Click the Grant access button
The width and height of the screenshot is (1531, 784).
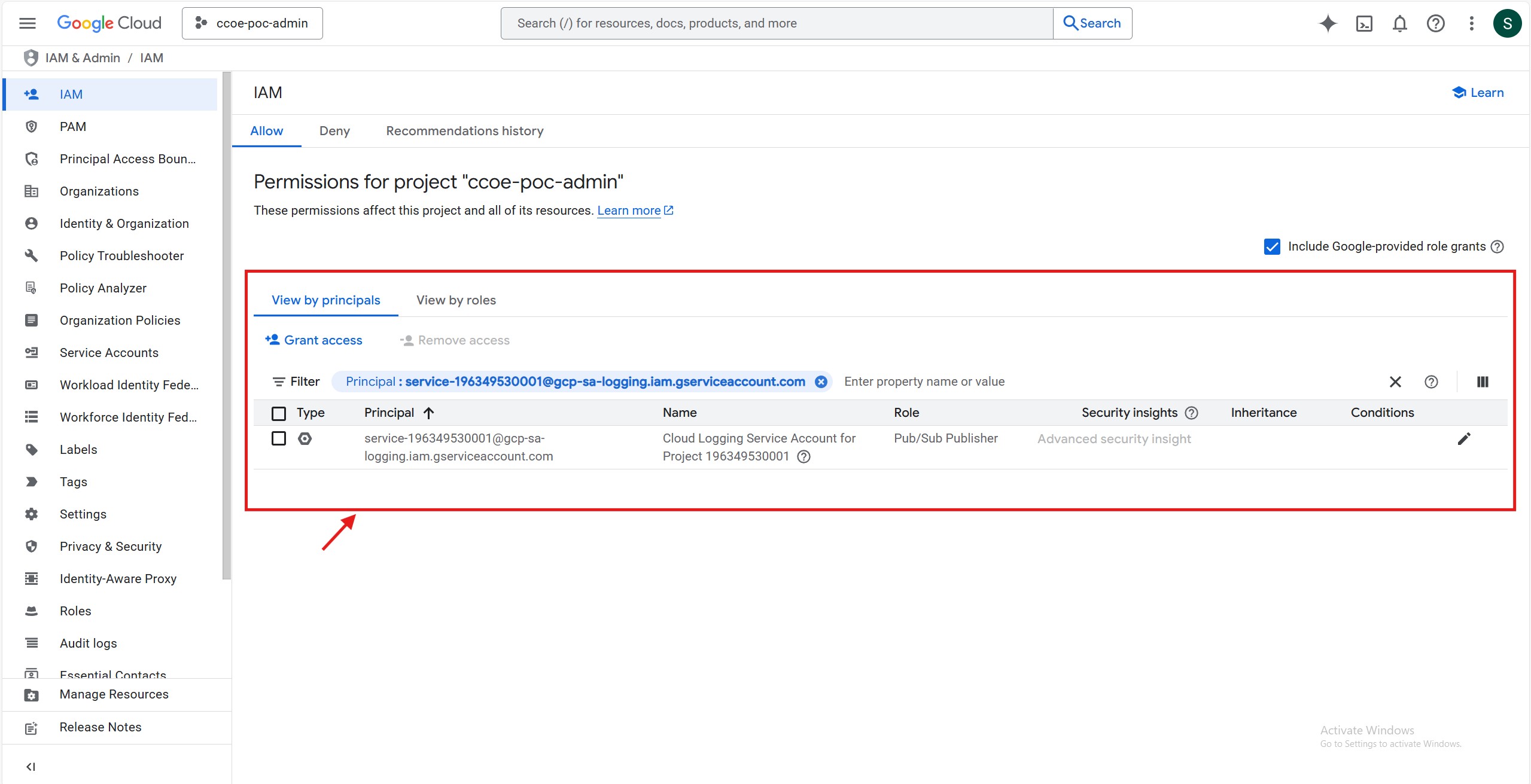coord(313,340)
